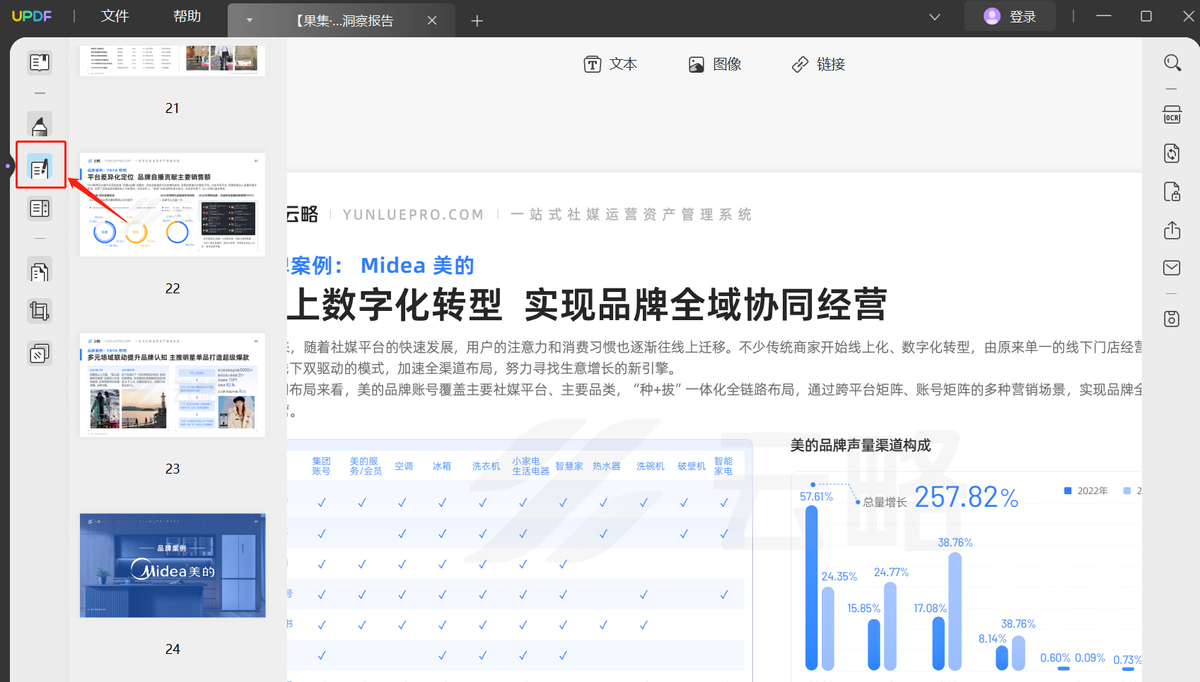Image resolution: width=1200 pixels, height=682 pixels.
Task: Open the Protect PDF lock icon
Action: (x=1172, y=192)
